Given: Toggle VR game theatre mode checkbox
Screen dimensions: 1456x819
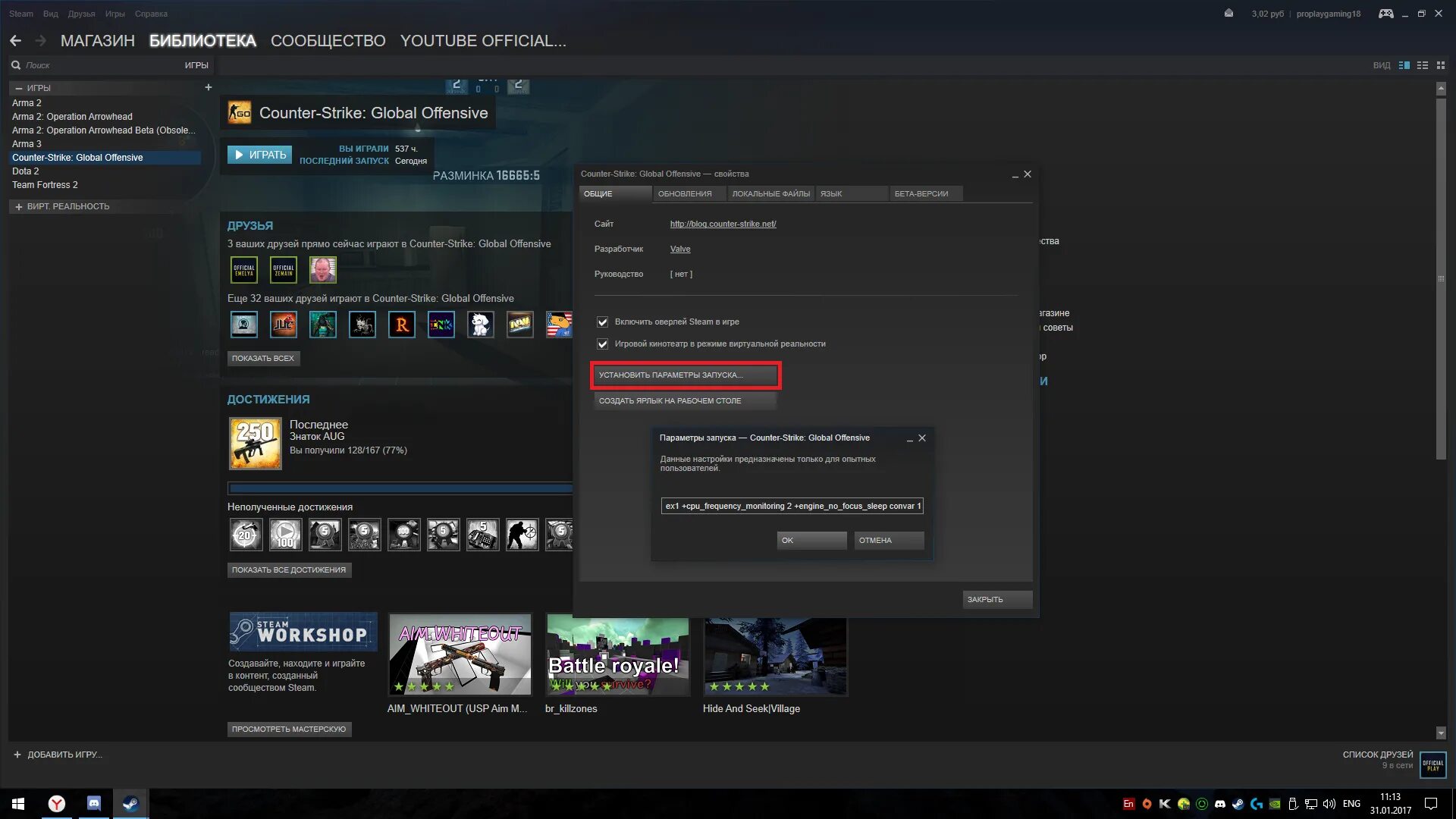Looking at the screenshot, I should point(603,344).
